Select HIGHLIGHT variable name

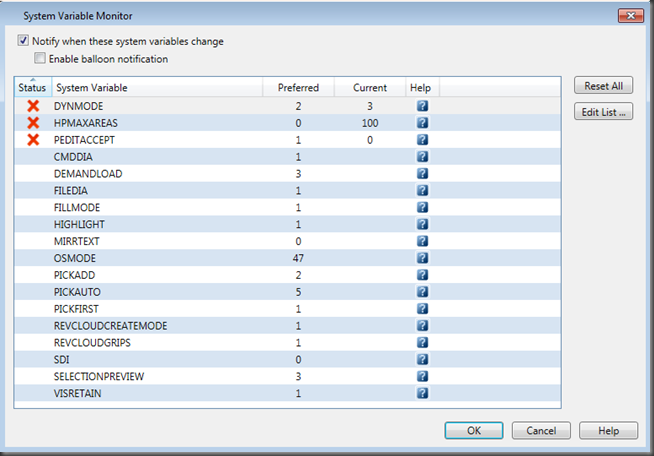79,224
